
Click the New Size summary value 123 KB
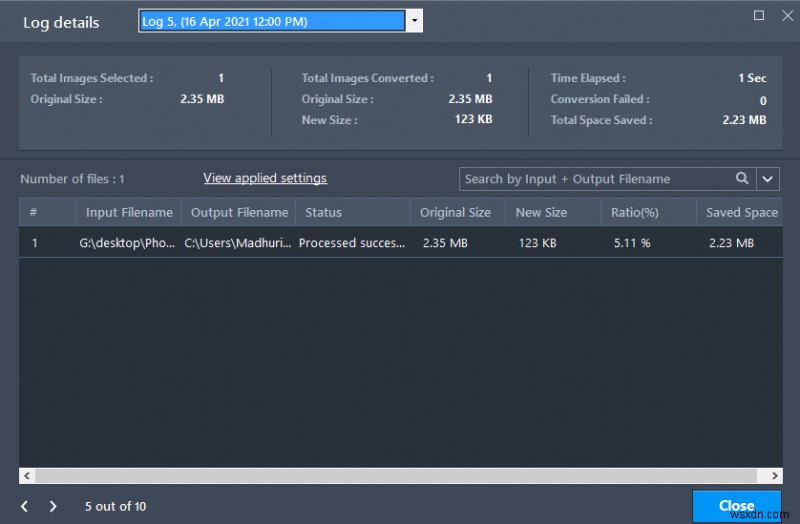coord(473,119)
